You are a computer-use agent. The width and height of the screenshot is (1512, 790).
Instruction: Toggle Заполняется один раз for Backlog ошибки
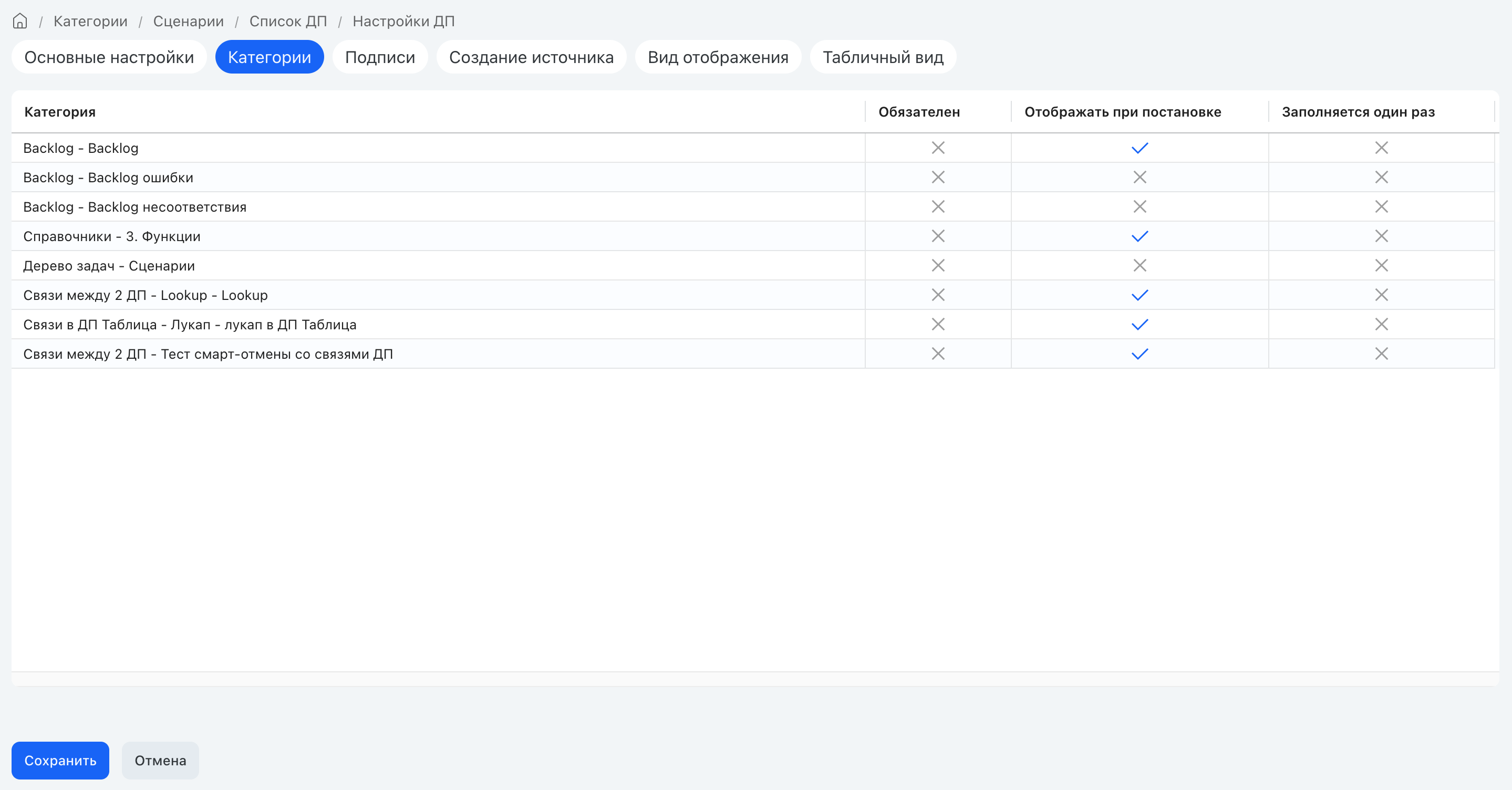coord(1382,177)
